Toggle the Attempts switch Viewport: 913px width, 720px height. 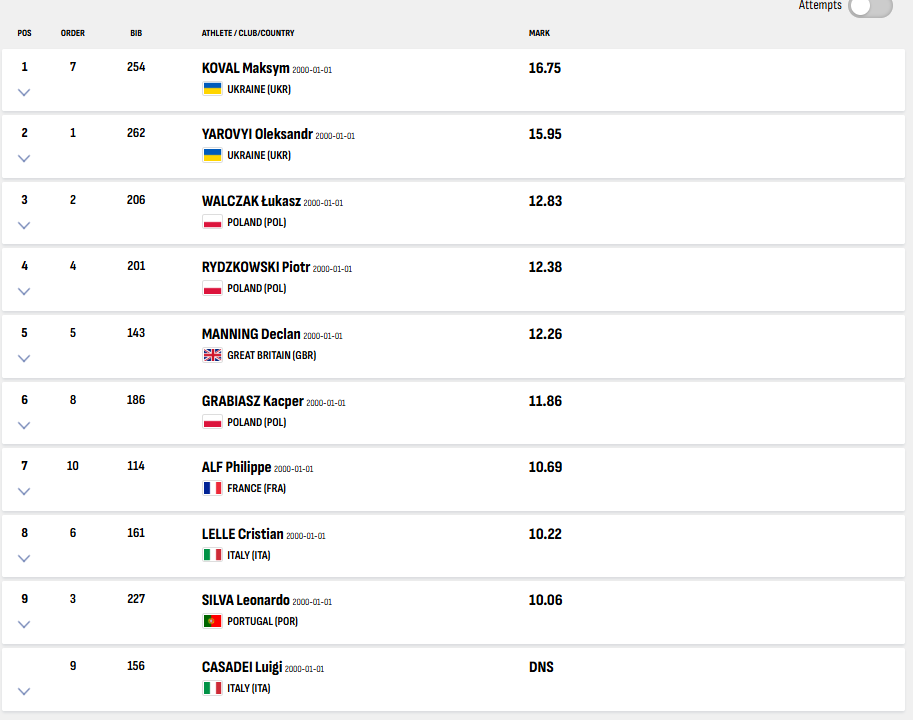tap(870, 7)
